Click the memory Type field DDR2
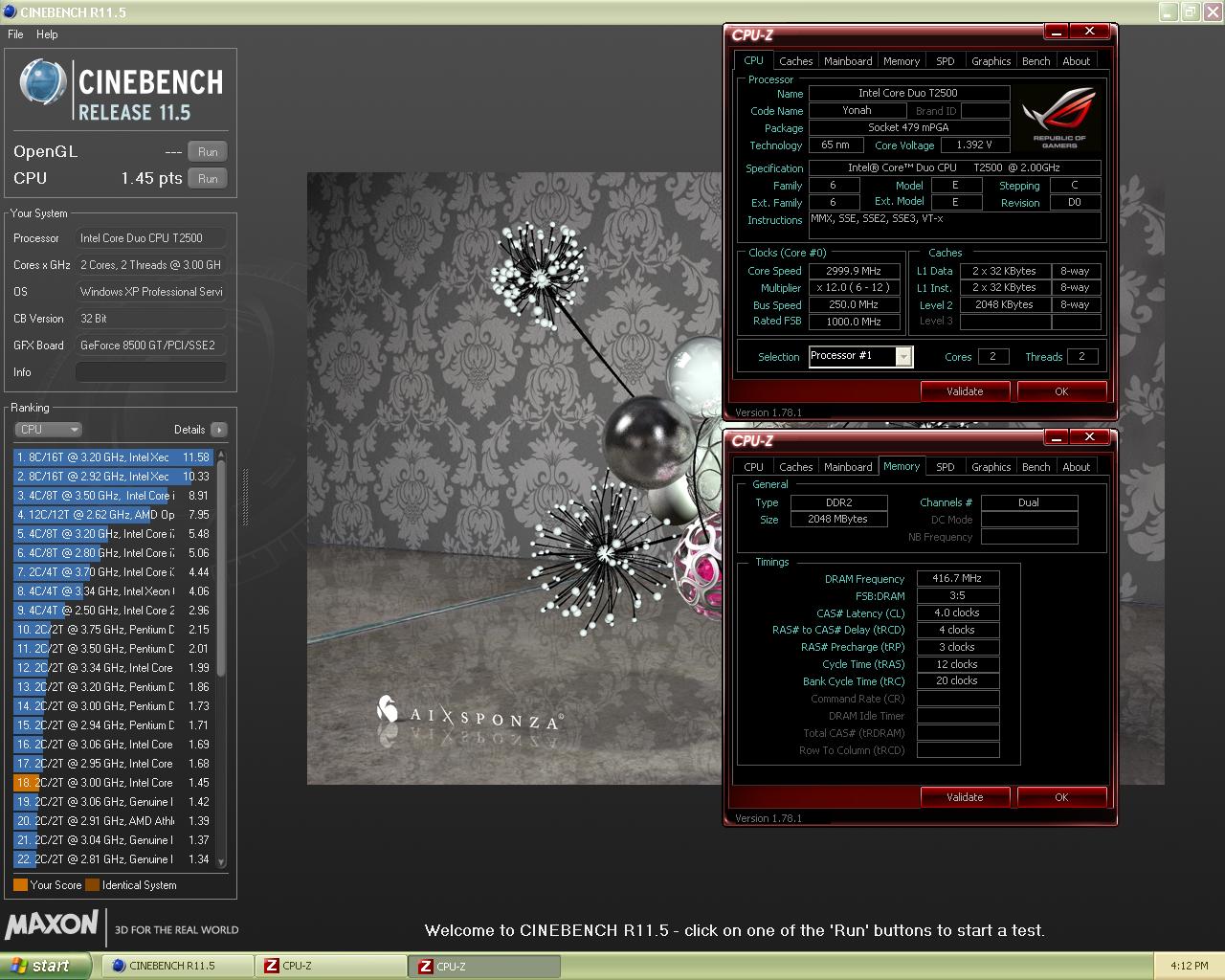Image resolution: width=1225 pixels, height=980 pixels. point(839,502)
